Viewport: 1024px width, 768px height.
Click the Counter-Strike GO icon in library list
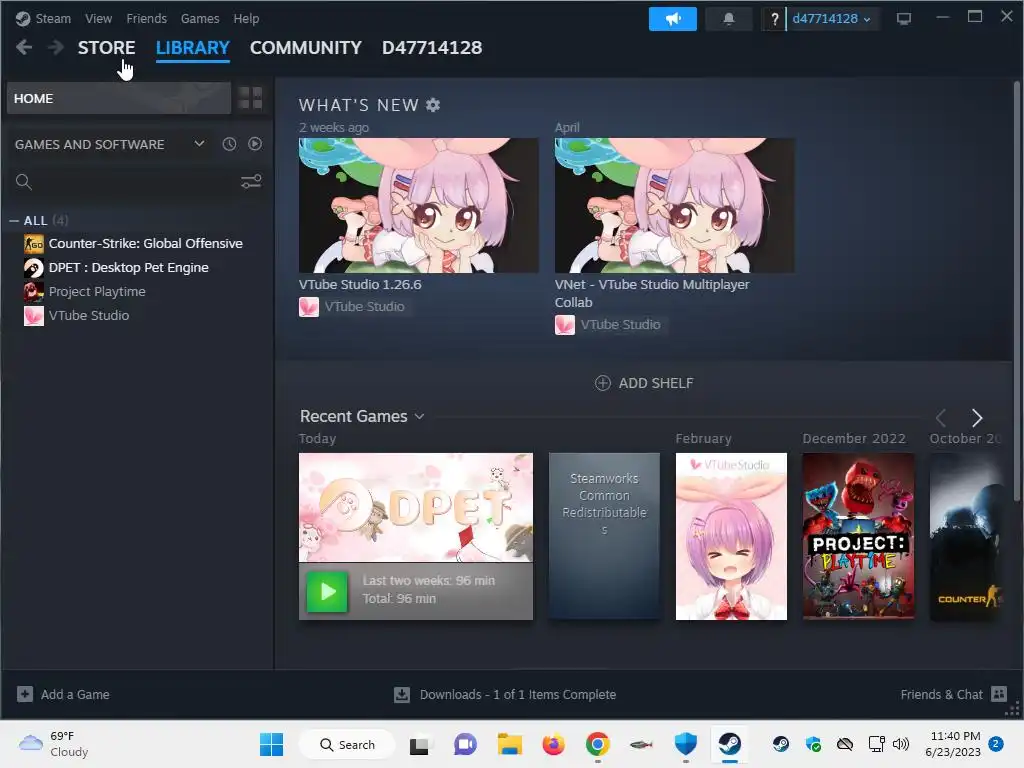(34, 244)
